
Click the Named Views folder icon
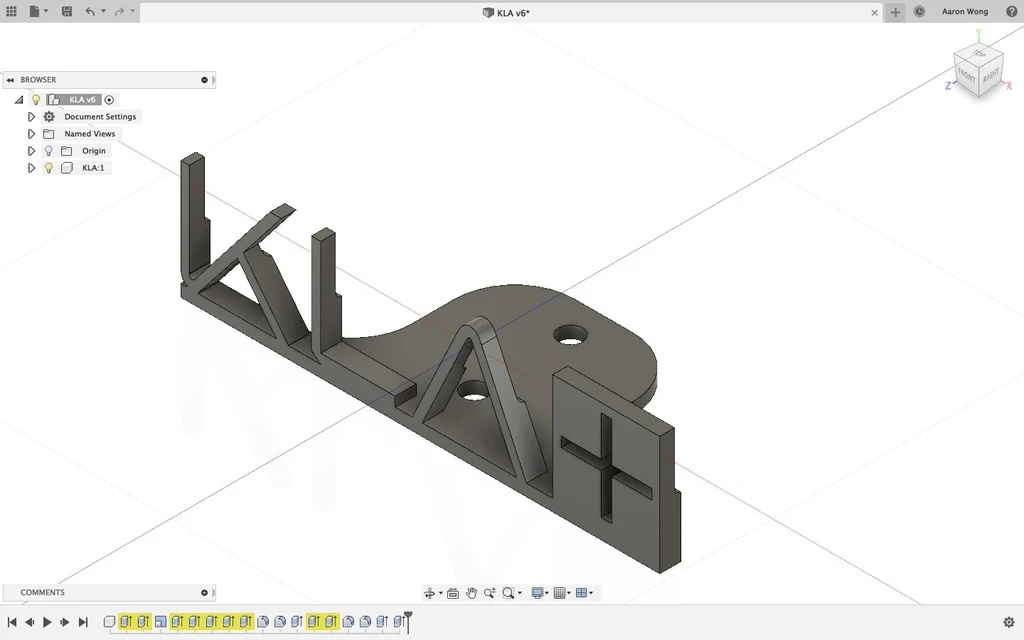pos(48,134)
